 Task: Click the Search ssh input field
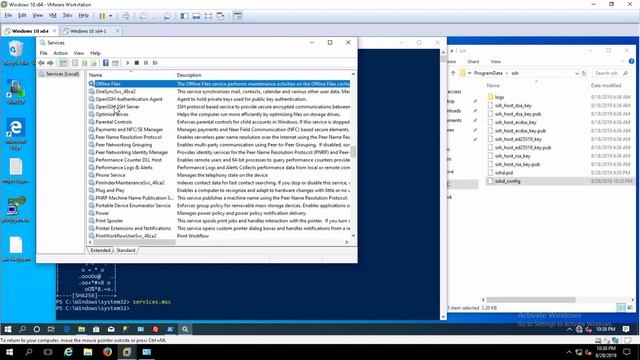pos(611,73)
